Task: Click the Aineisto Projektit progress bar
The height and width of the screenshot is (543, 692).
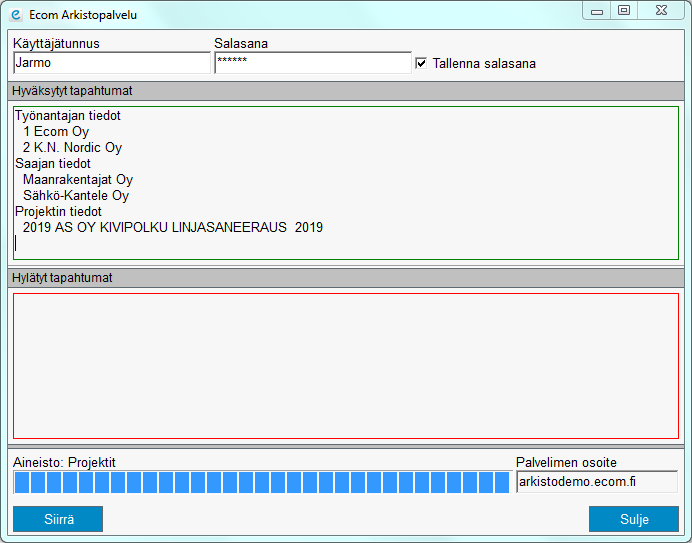Action: coord(262,482)
